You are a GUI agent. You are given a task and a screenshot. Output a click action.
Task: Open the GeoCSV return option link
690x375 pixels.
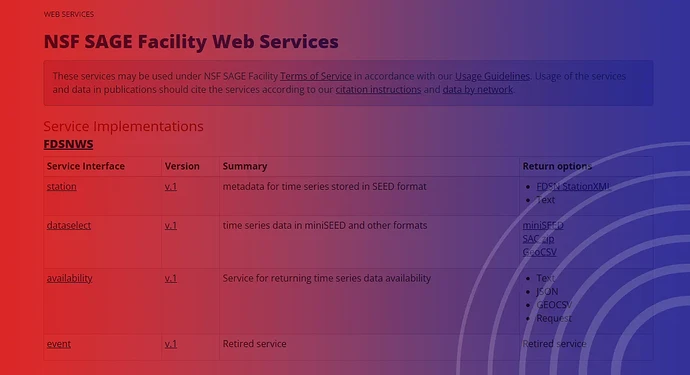(x=540, y=252)
